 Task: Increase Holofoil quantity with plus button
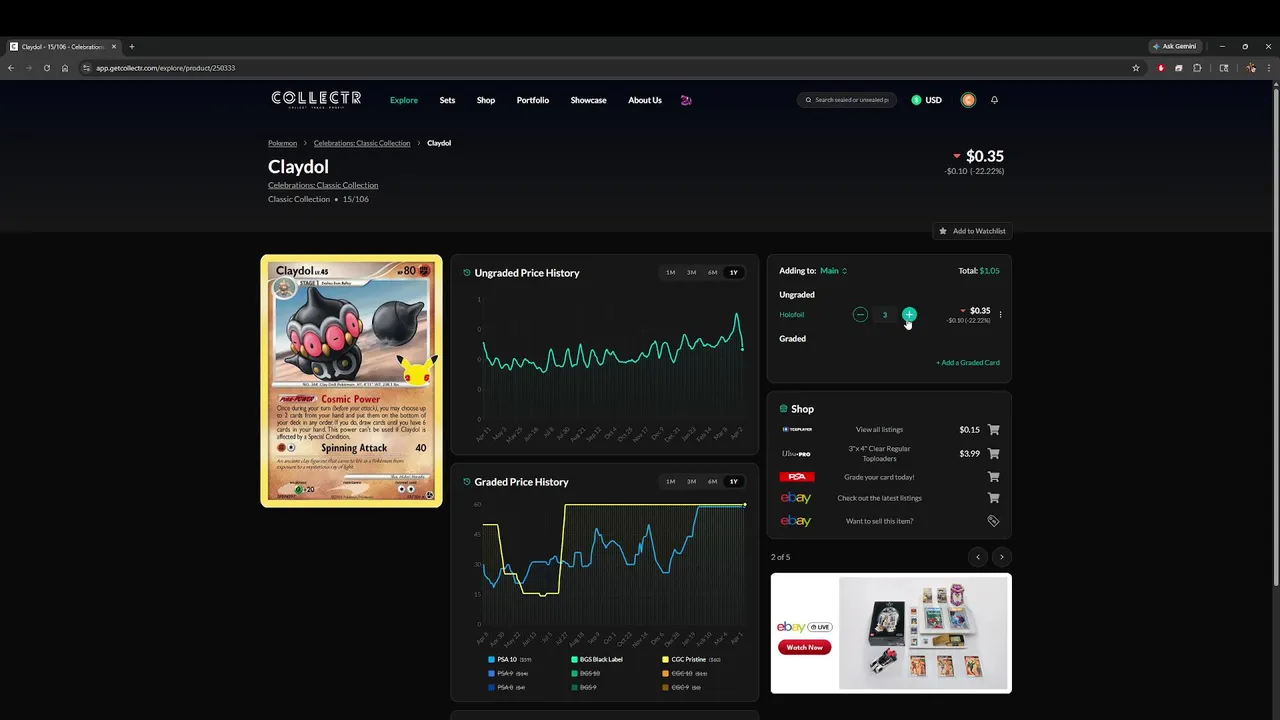click(909, 315)
